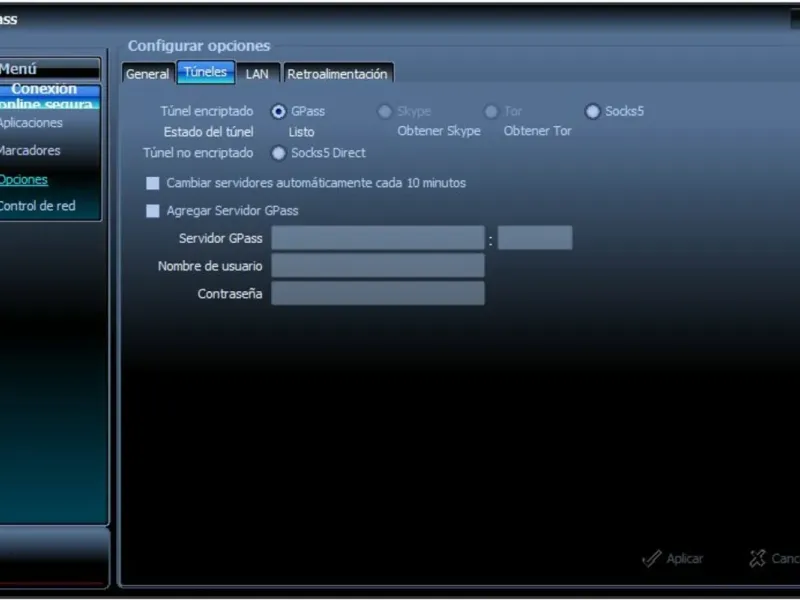800x600 pixels.
Task: Click the Obtener Skype link
Action: pos(439,131)
